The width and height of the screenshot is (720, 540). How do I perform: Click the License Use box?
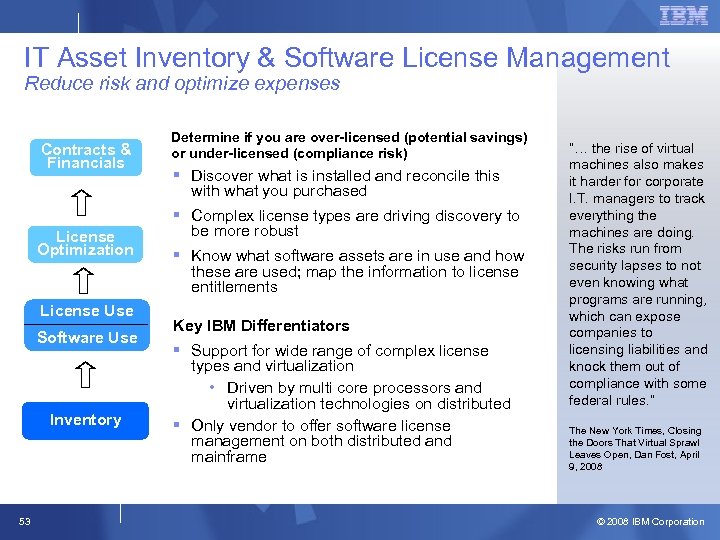tap(87, 311)
